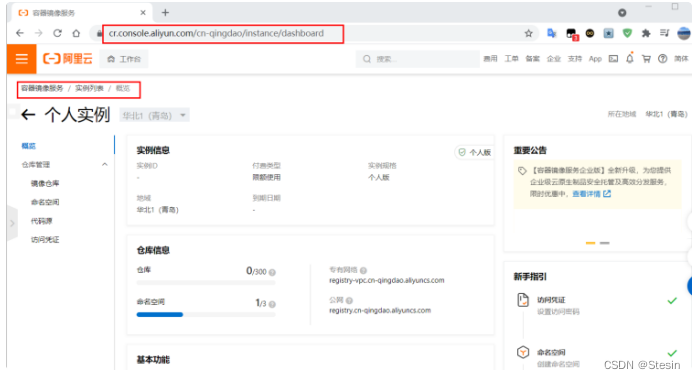This screenshot has height=379, width=695.
Task: Open Cloud Shell terminal icon
Action: pos(613,59)
